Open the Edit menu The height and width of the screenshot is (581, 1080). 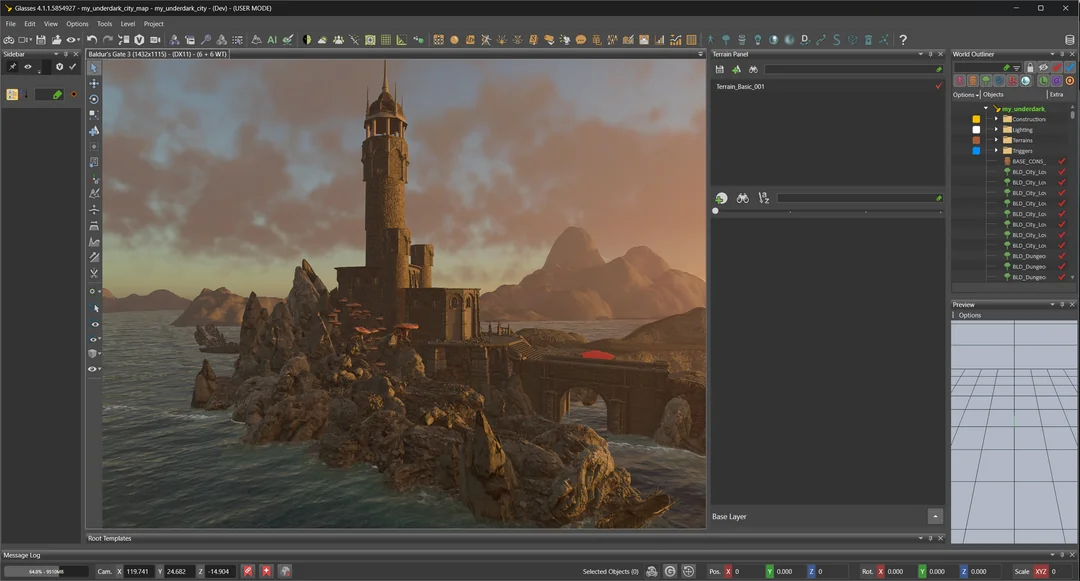click(30, 23)
